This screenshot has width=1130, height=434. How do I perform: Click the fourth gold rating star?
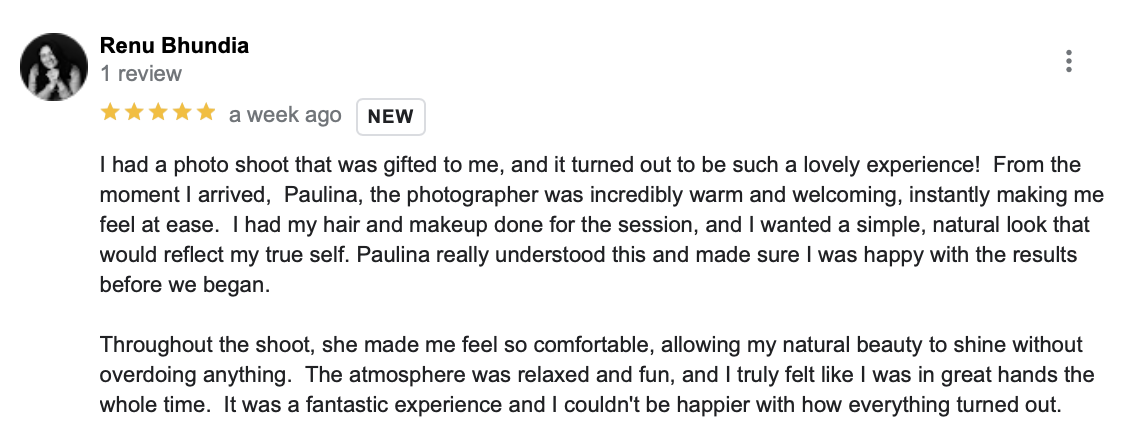[x=182, y=114]
